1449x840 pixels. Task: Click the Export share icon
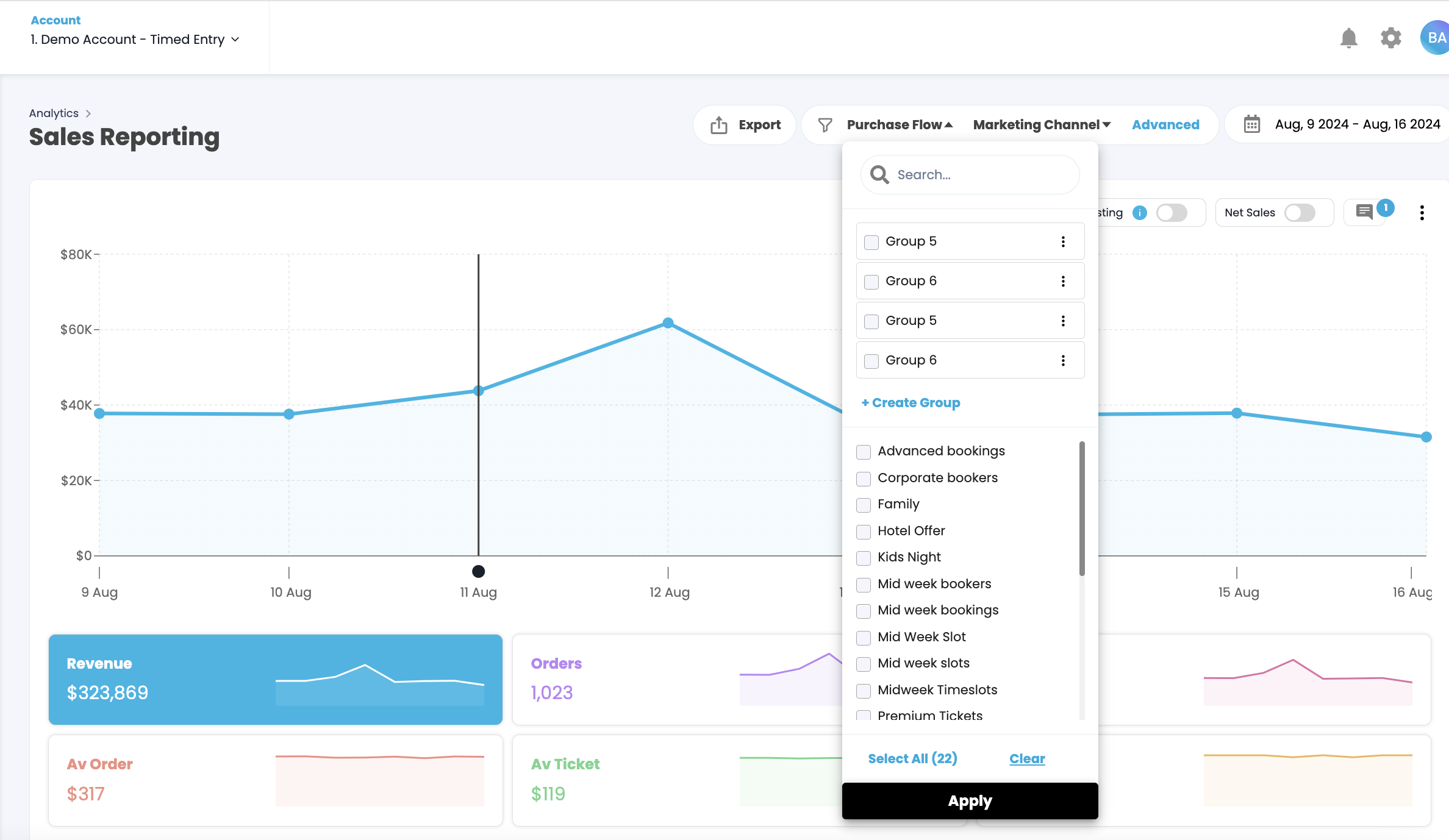(x=719, y=125)
